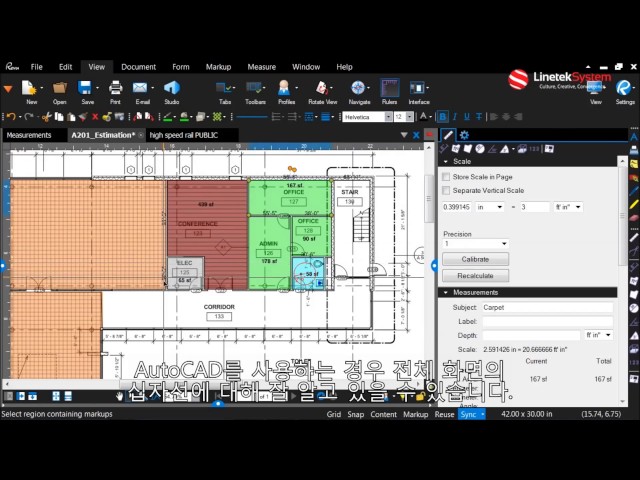Image resolution: width=640 pixels, height=480 pixels.
Task: Click the Toolbars icon
Action: tap(254, 88)
